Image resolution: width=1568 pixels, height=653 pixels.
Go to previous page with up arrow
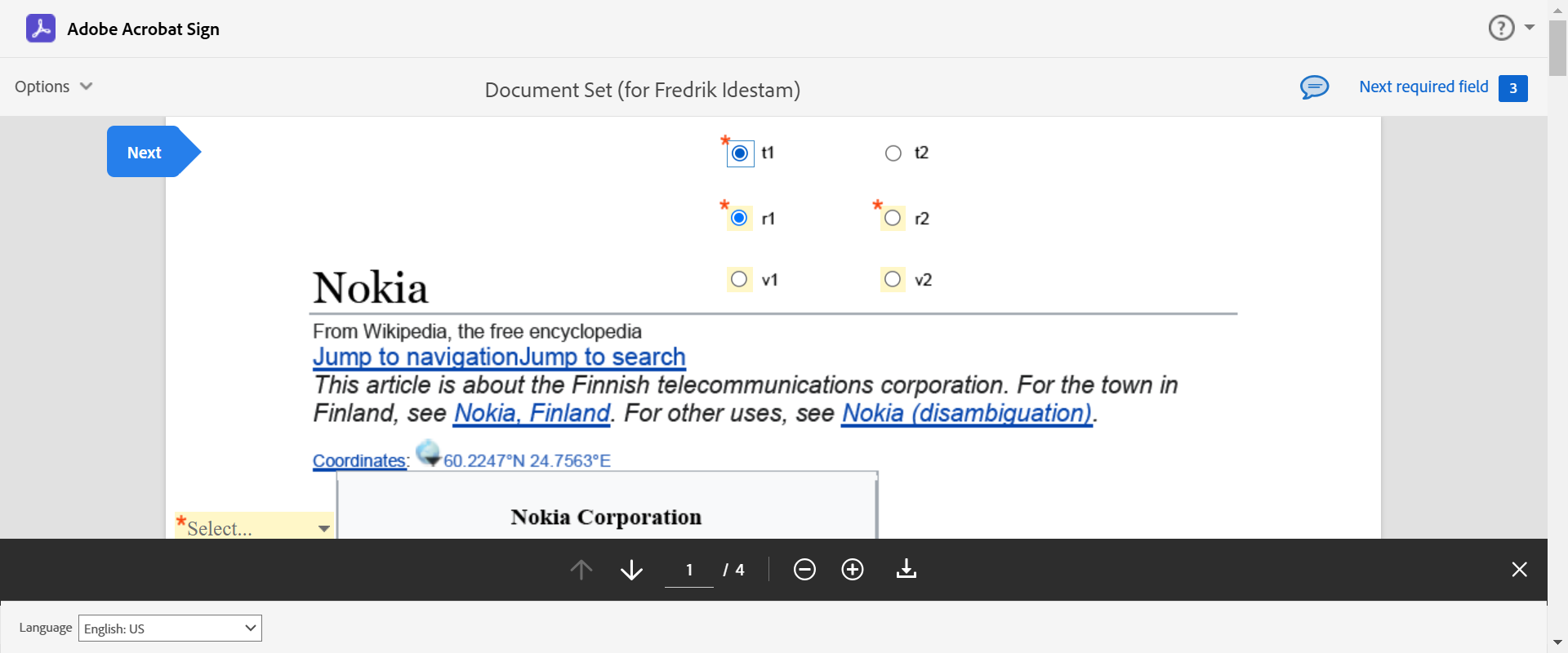(x=581, y=570)
